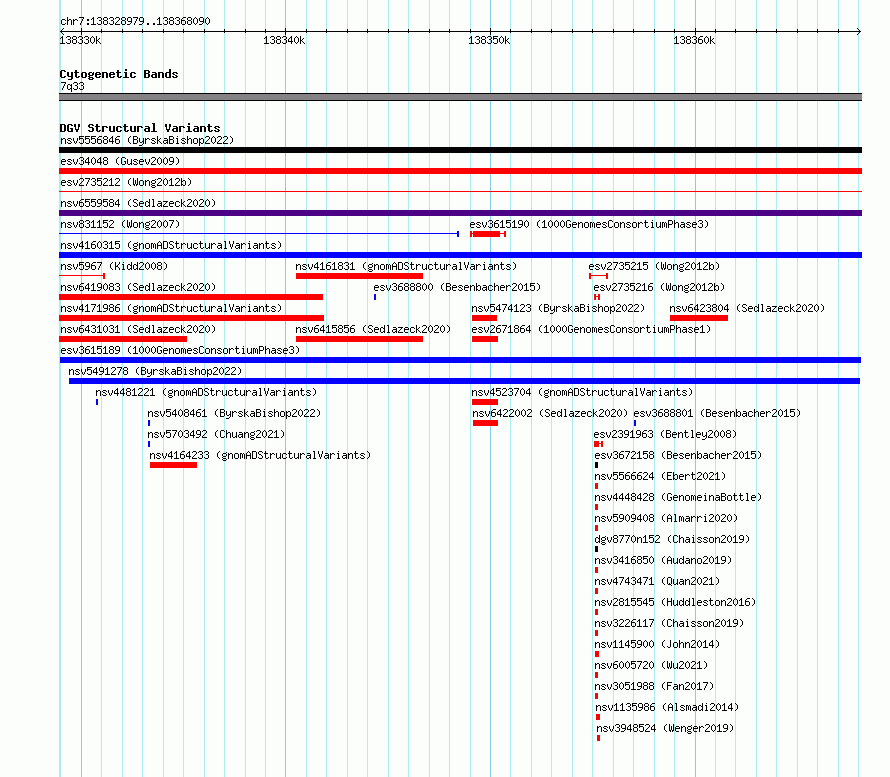
Task: Select the purple nsv6559584 variant bar
Action: coord(460,213)
